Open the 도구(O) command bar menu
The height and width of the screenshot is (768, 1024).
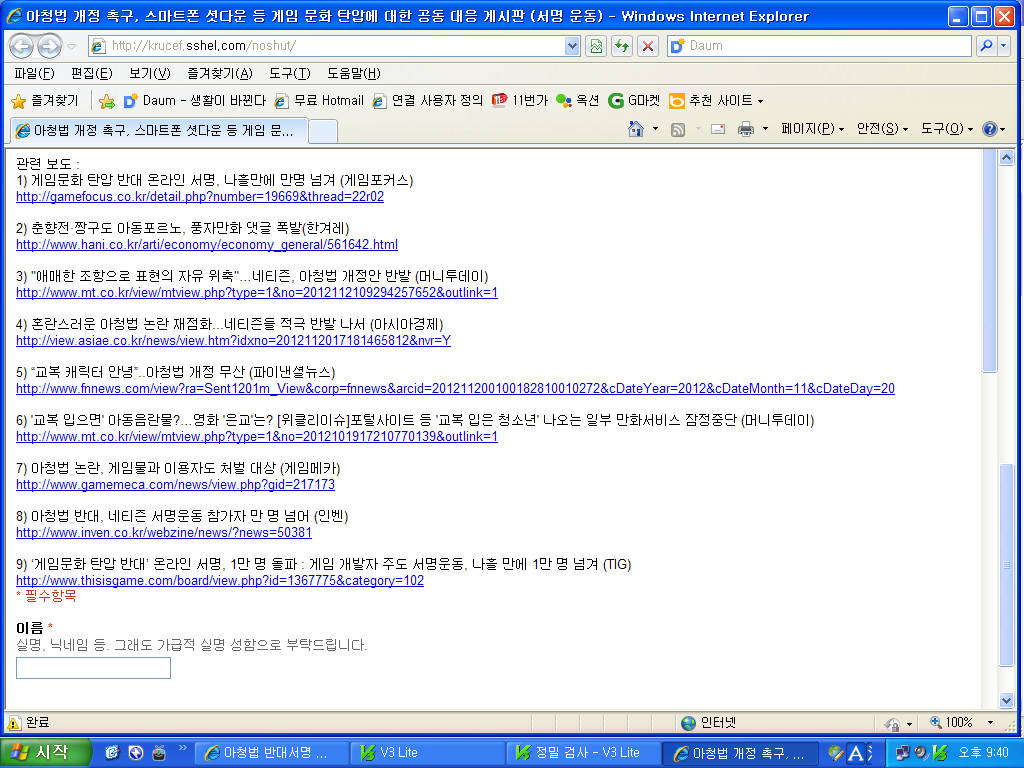[x=947, y=129]
